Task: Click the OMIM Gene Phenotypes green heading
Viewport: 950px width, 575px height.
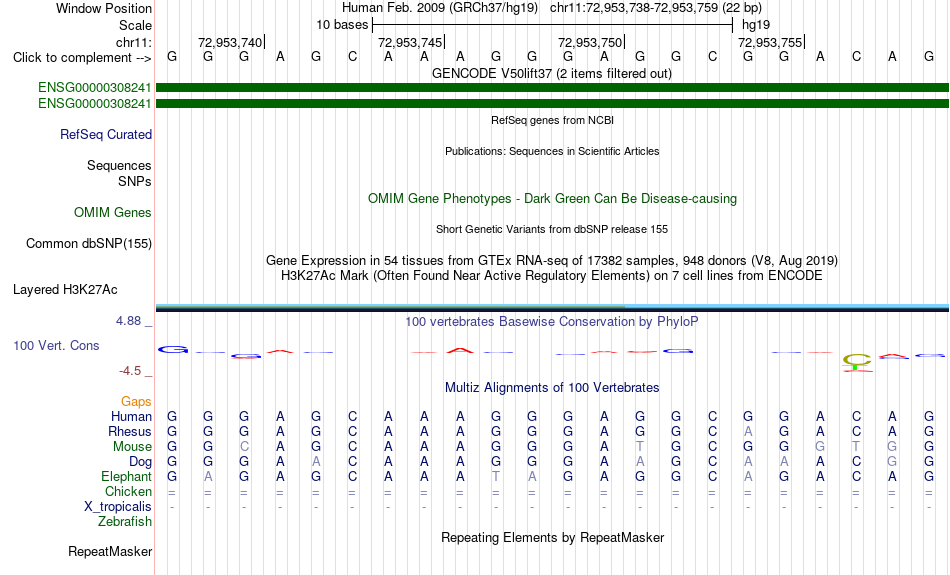Action: (x=552, y=198)
